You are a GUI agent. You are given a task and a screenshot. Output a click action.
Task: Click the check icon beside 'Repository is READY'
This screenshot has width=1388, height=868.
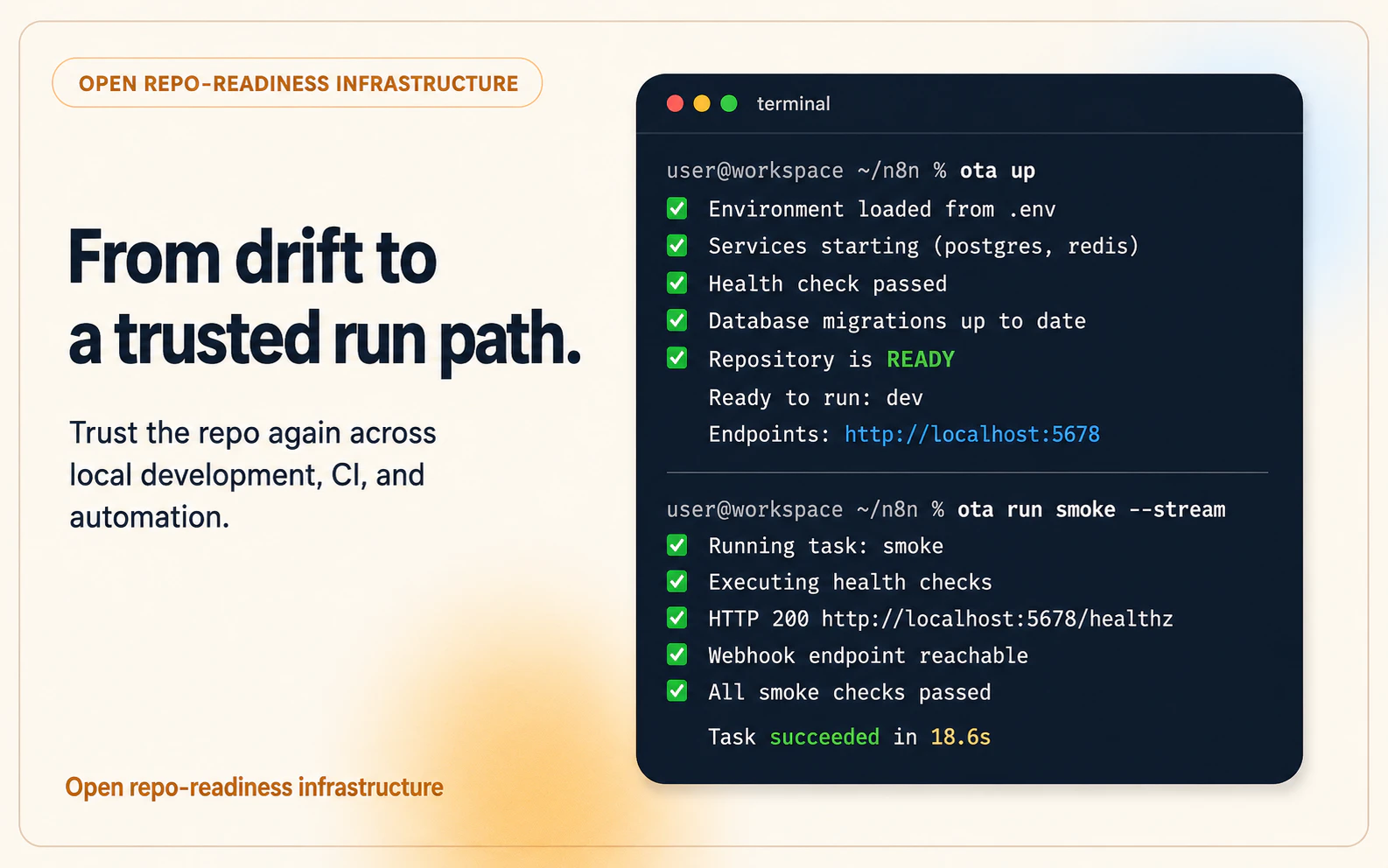tap(676, 358)
